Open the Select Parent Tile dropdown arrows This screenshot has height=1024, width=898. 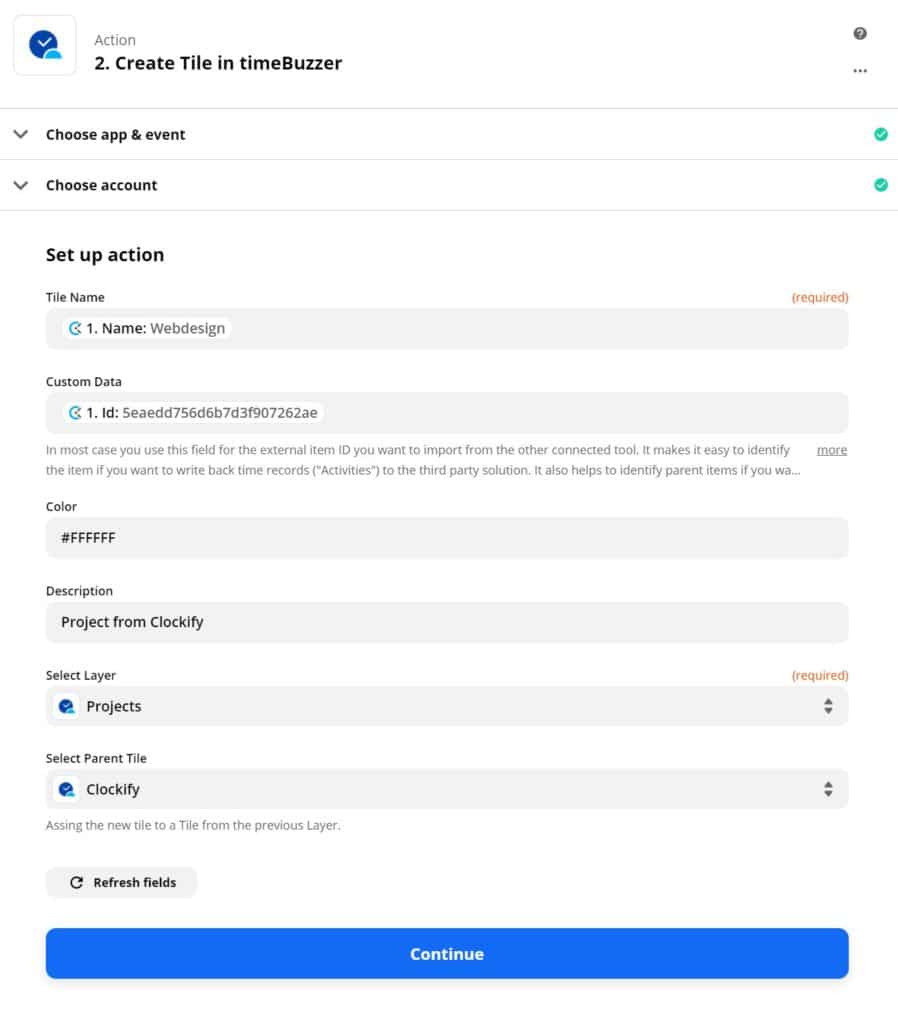click(828, 789)
